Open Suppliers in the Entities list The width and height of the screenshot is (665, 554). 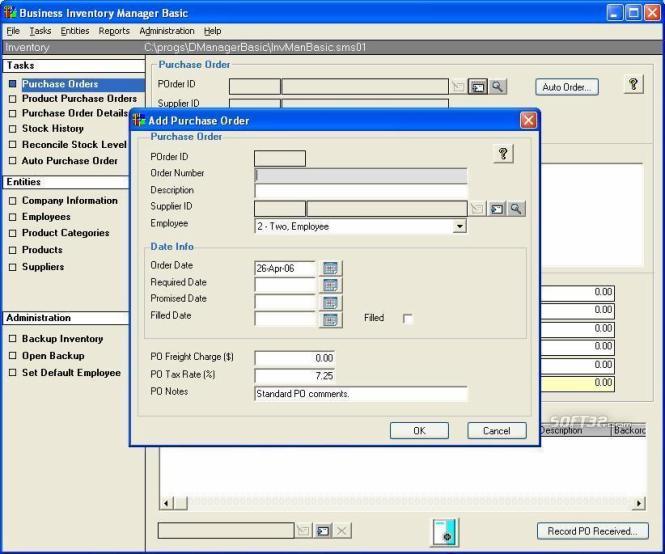tap(43, 267)
